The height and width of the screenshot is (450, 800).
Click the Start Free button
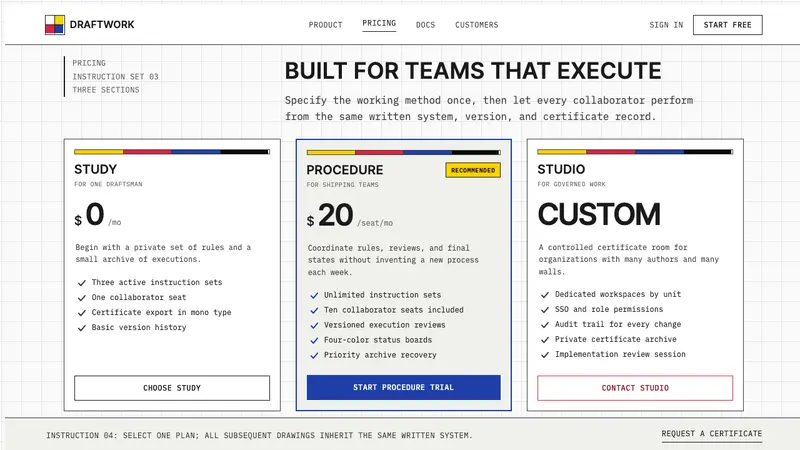(728, 25)
